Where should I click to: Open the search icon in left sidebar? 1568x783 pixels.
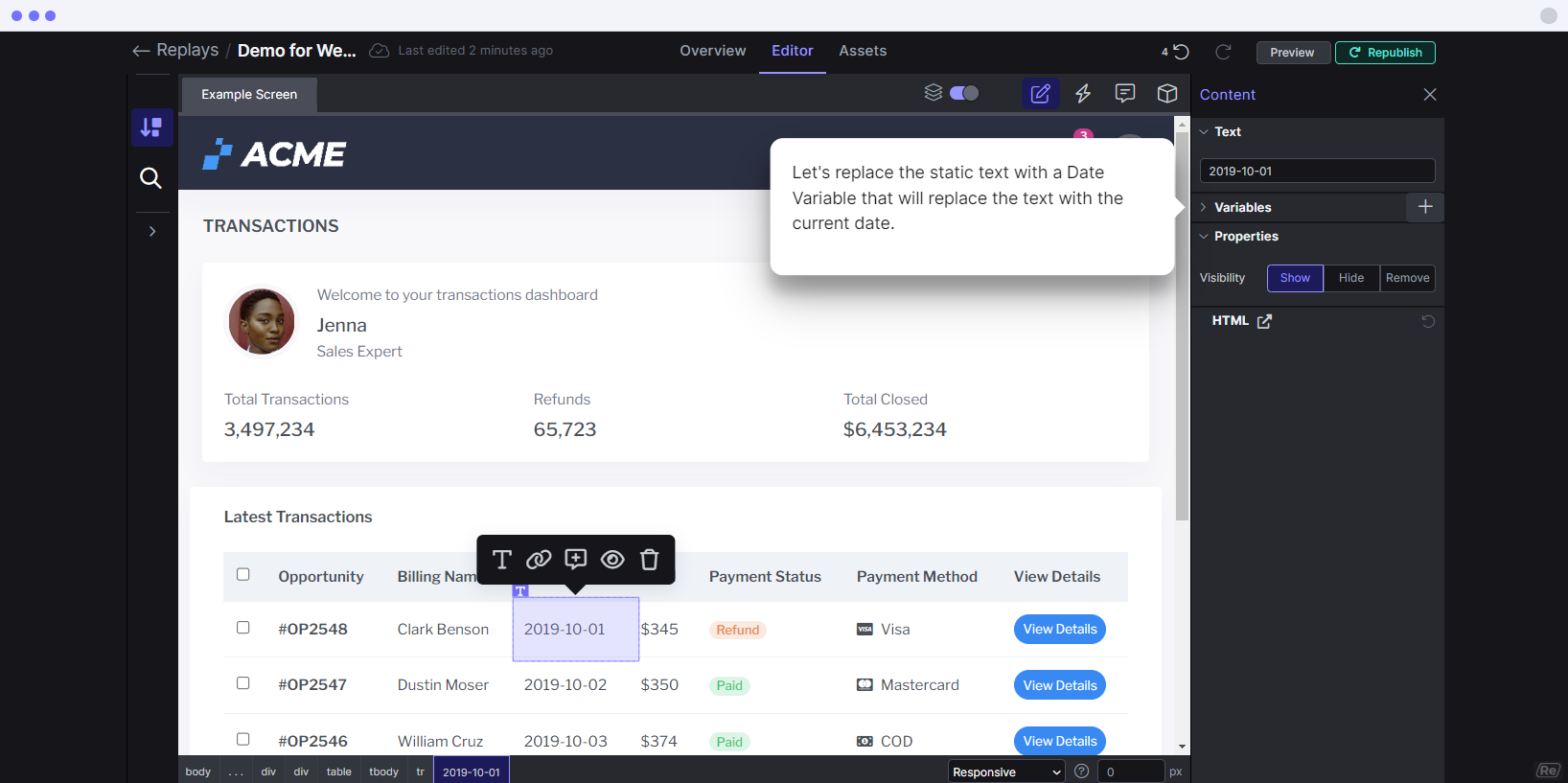pos(150,177)
